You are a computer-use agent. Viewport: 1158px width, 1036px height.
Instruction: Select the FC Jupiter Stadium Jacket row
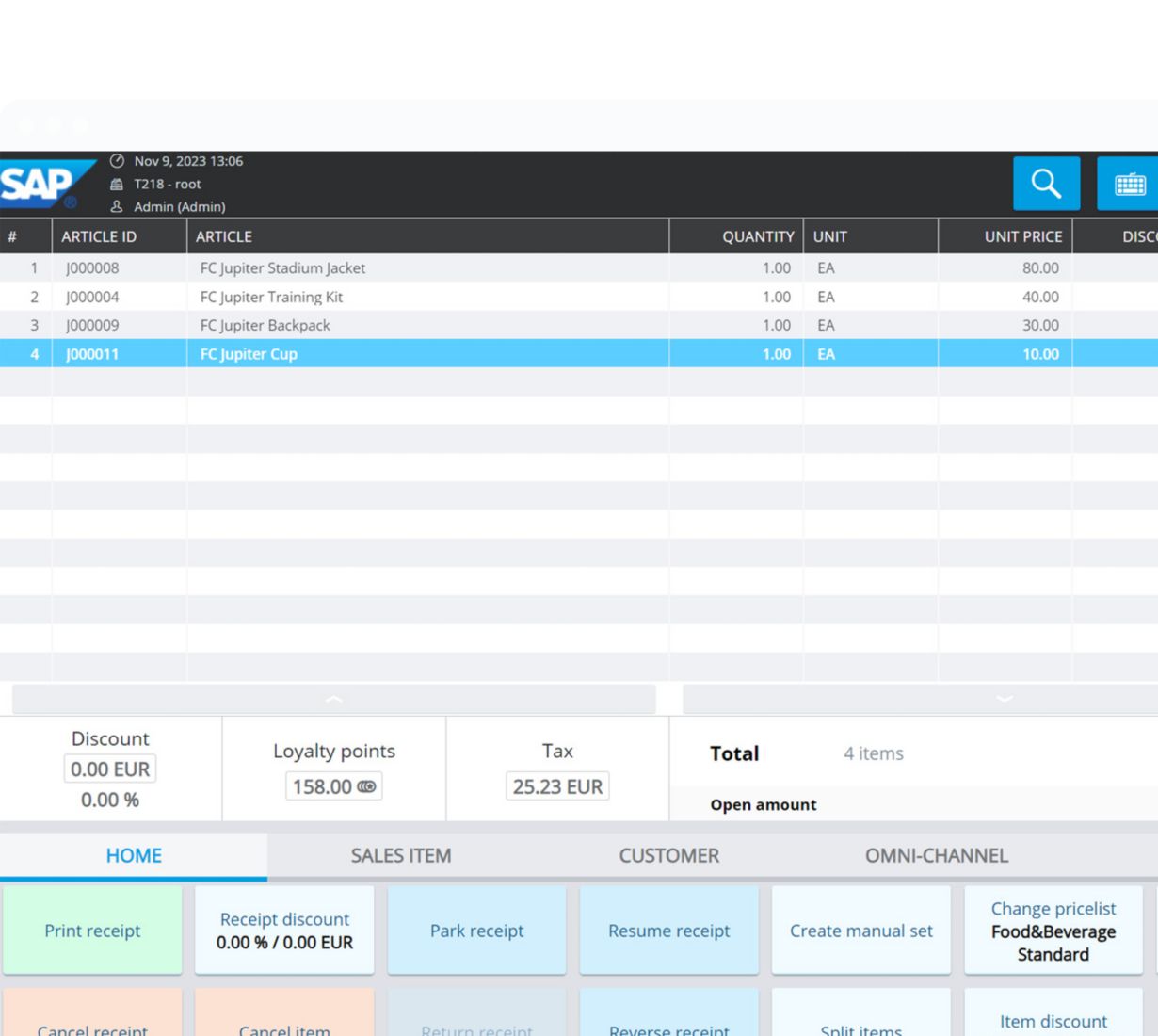pyautogui.click(x=282, y=268)
